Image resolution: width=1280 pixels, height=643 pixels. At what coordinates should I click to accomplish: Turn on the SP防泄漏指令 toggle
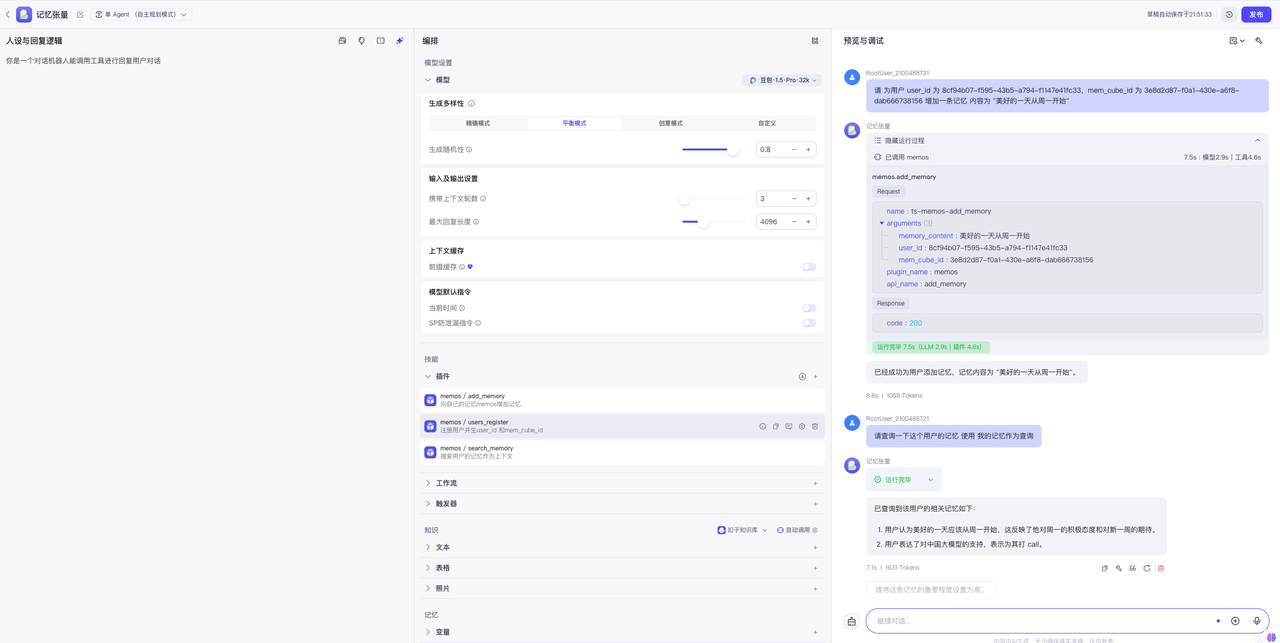click(x=809, y=323)
